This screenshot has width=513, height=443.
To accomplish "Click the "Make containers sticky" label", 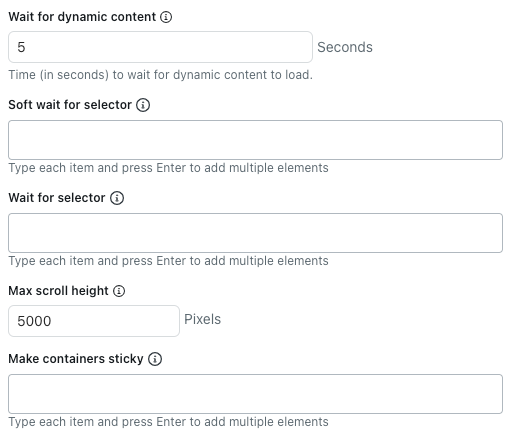I will [76, 359].
